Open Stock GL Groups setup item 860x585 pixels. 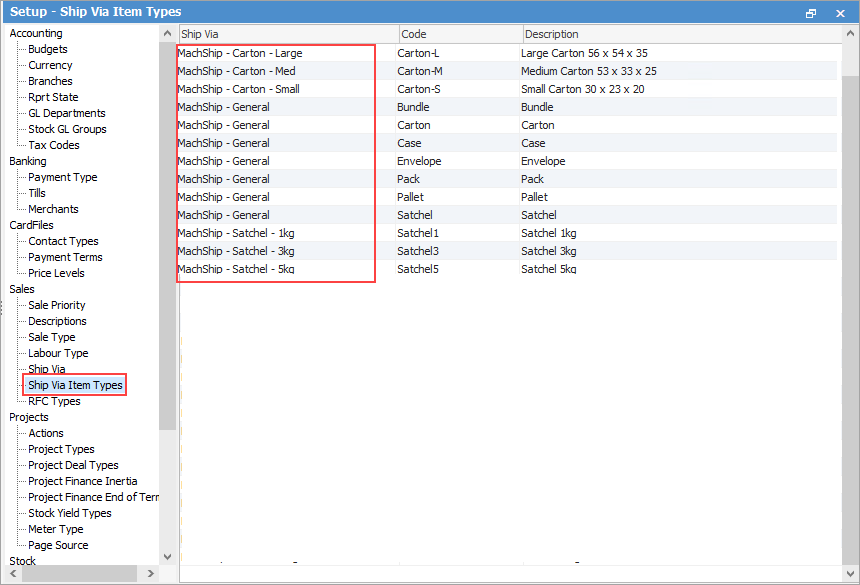tap(67, 129)
